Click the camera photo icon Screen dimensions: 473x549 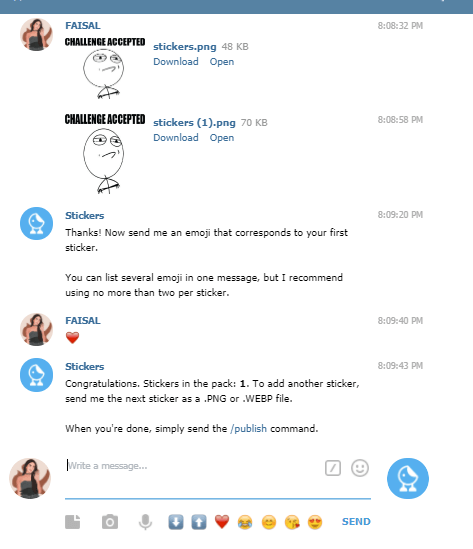(110, 522)
